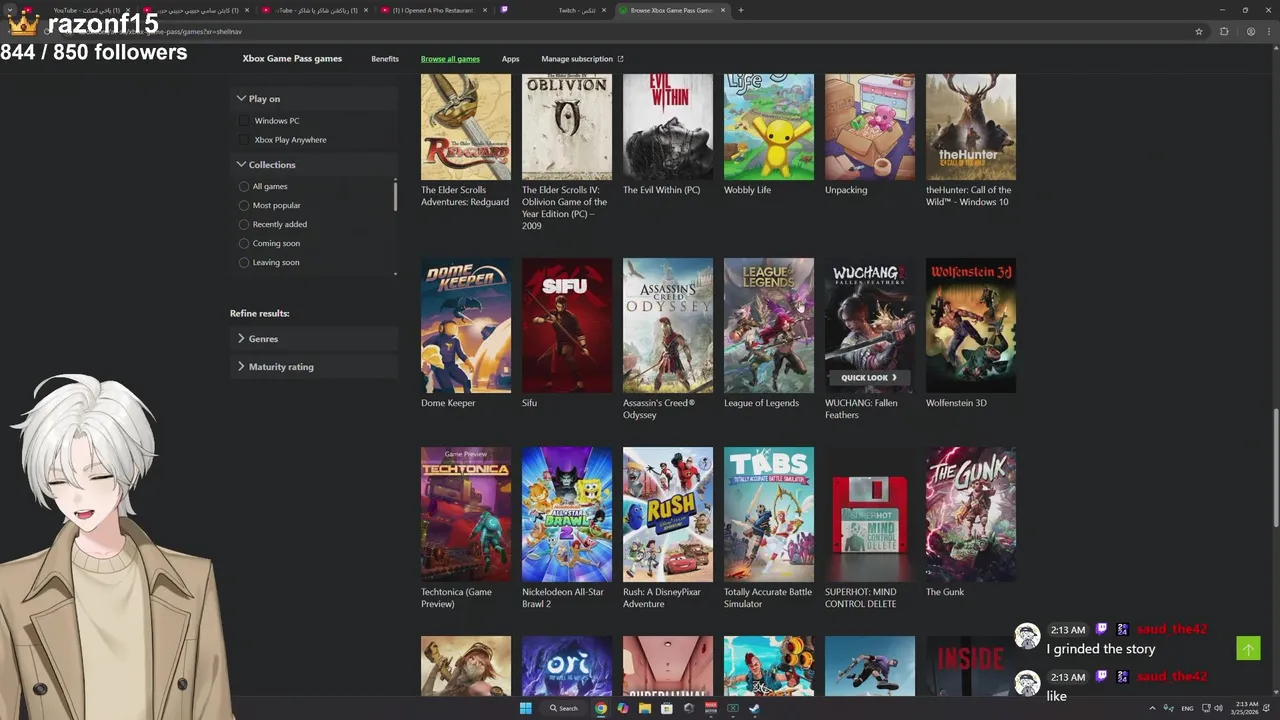Open The Gunk cover art
This screenshot has height=720, width=1280.
(971, 515)
